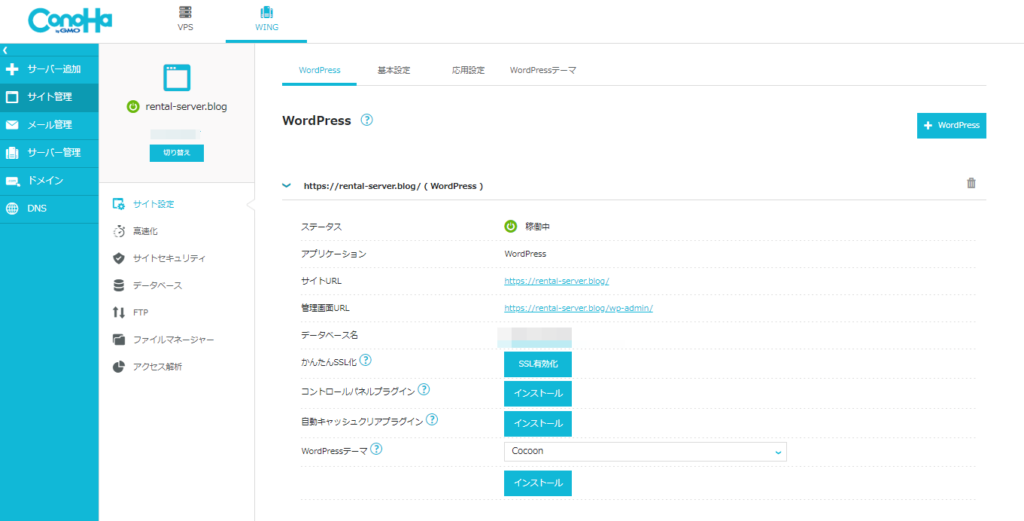Select サイト設定 in the submenu
The image size is (1024, 521).
point(153,204)
